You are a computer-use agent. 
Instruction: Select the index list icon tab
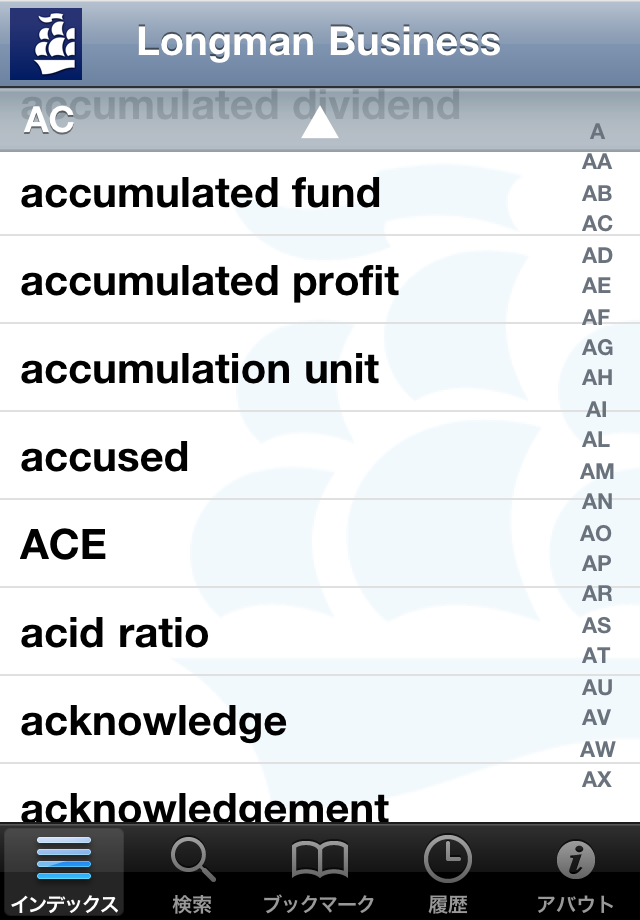click(64, 872)
